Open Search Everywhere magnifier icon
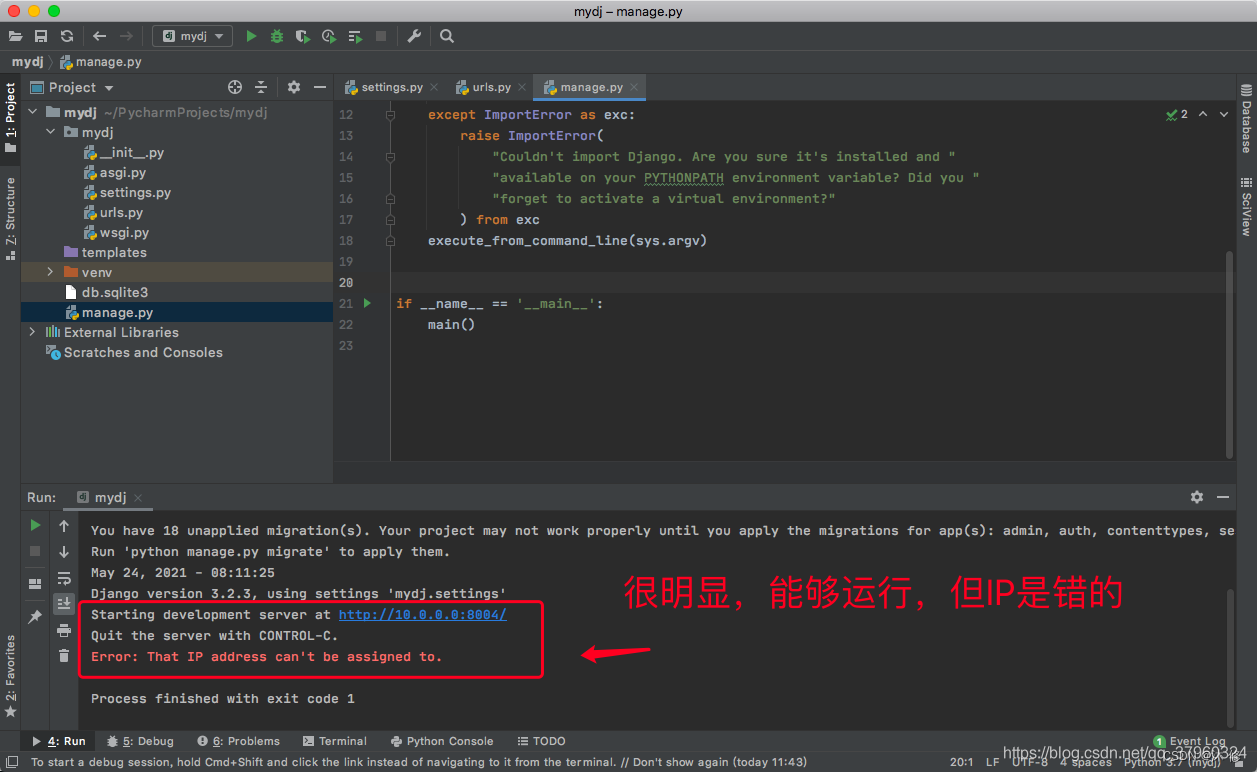The height and width of the screenshot is (772, 1257). (x=446, y=35)
